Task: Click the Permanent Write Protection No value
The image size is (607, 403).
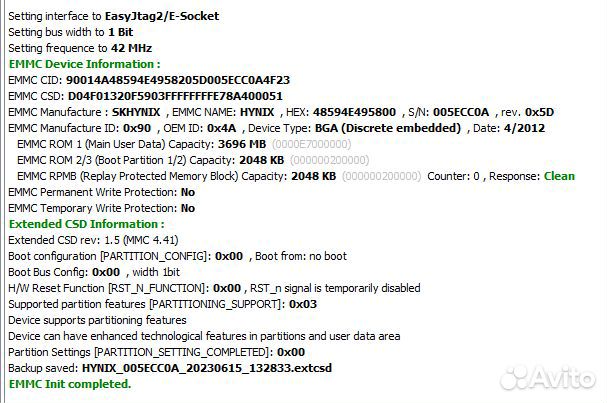Action: click(188, 192)
